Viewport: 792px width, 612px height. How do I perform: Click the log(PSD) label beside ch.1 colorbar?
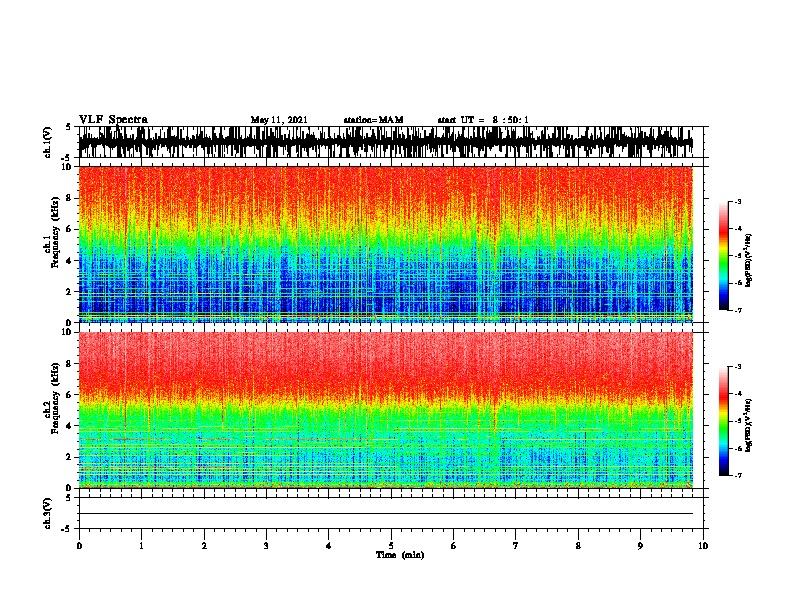[x=748, y=261]
